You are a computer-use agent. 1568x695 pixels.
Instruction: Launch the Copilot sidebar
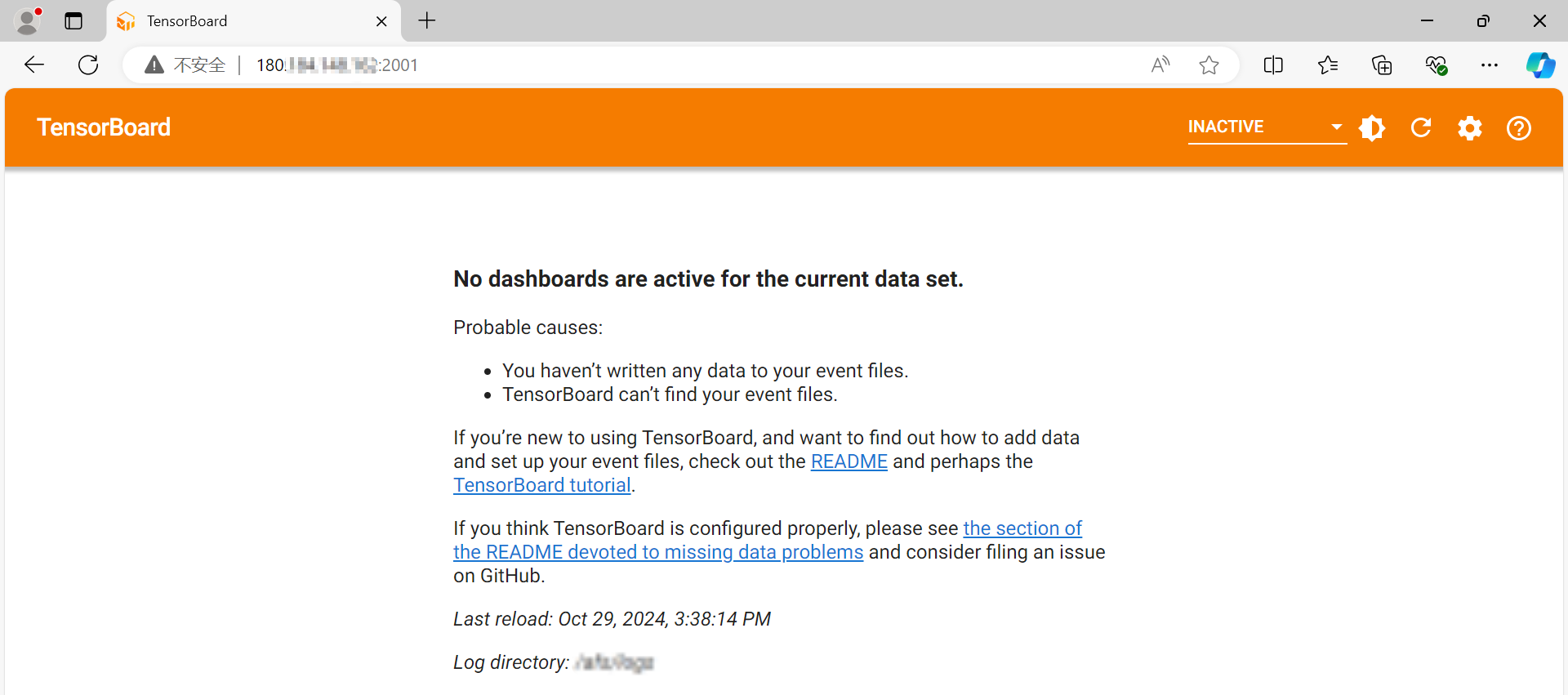[x=1541, y=65]
